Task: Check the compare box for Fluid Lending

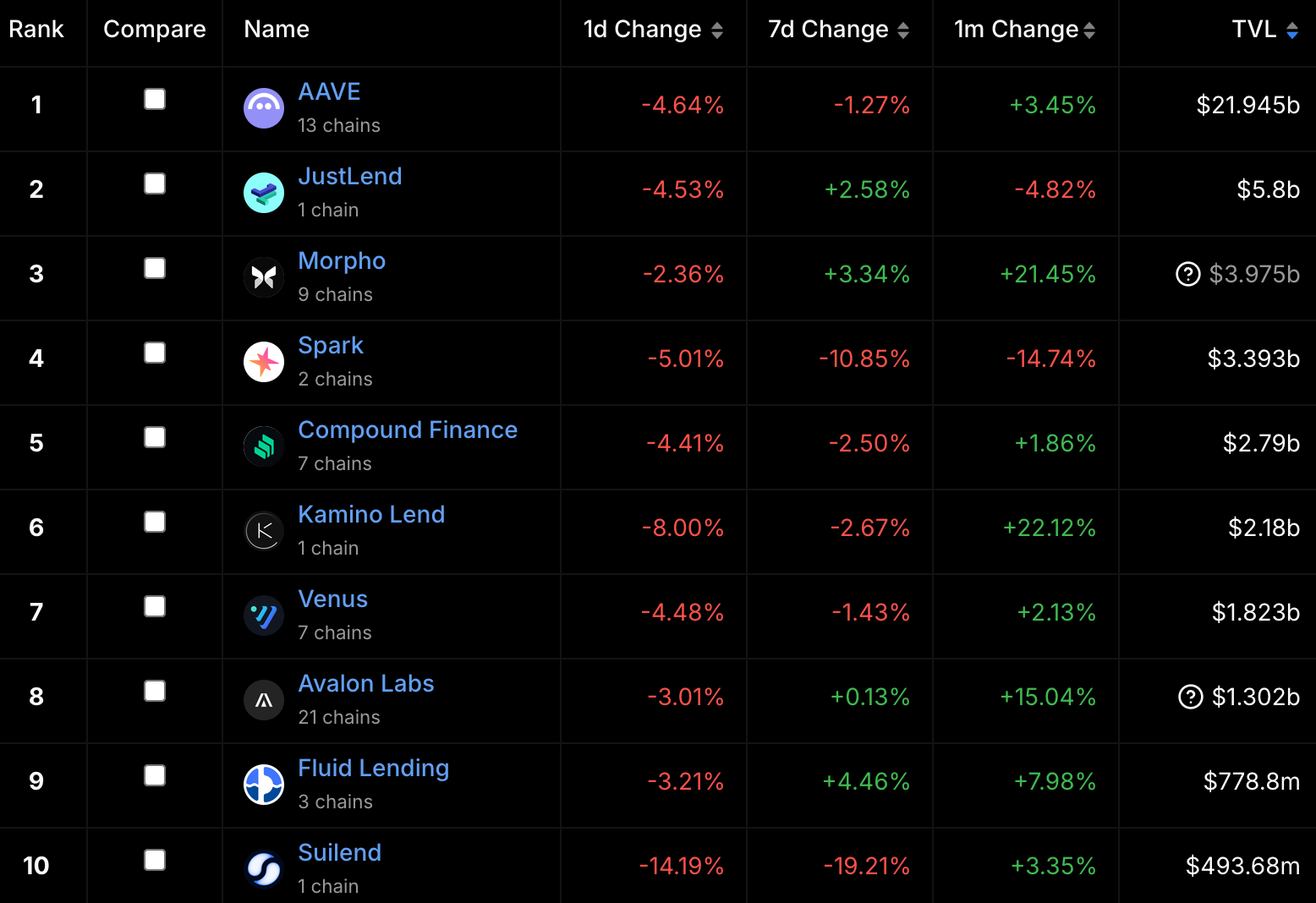Action: 155,775
